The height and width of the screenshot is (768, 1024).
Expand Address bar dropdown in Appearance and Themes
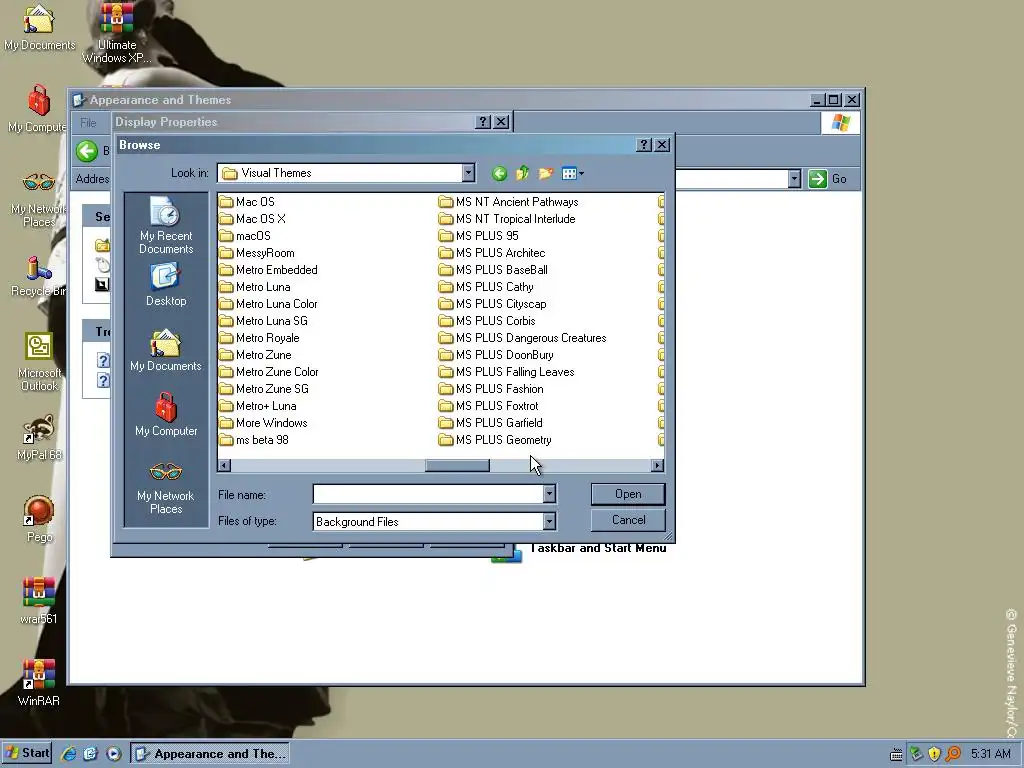pyautogui.click(x=794, y=178)
